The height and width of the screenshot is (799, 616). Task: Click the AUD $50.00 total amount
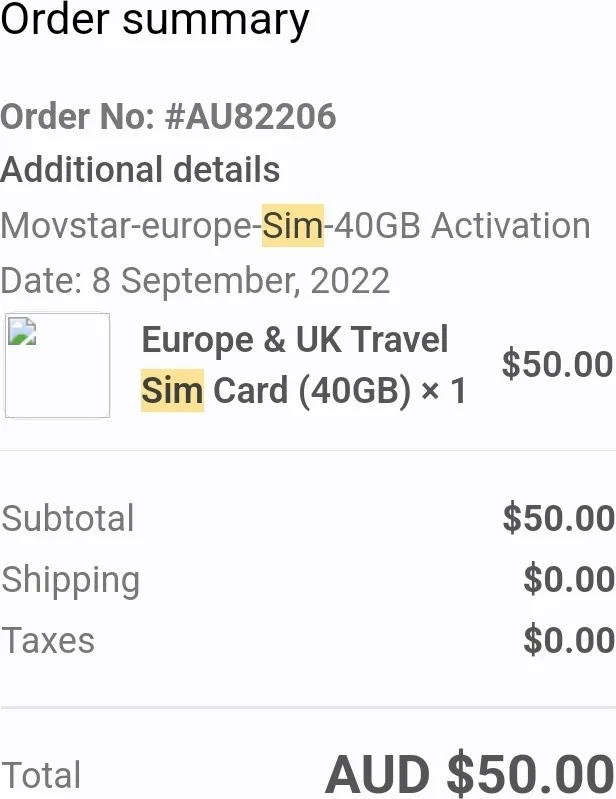469,774
